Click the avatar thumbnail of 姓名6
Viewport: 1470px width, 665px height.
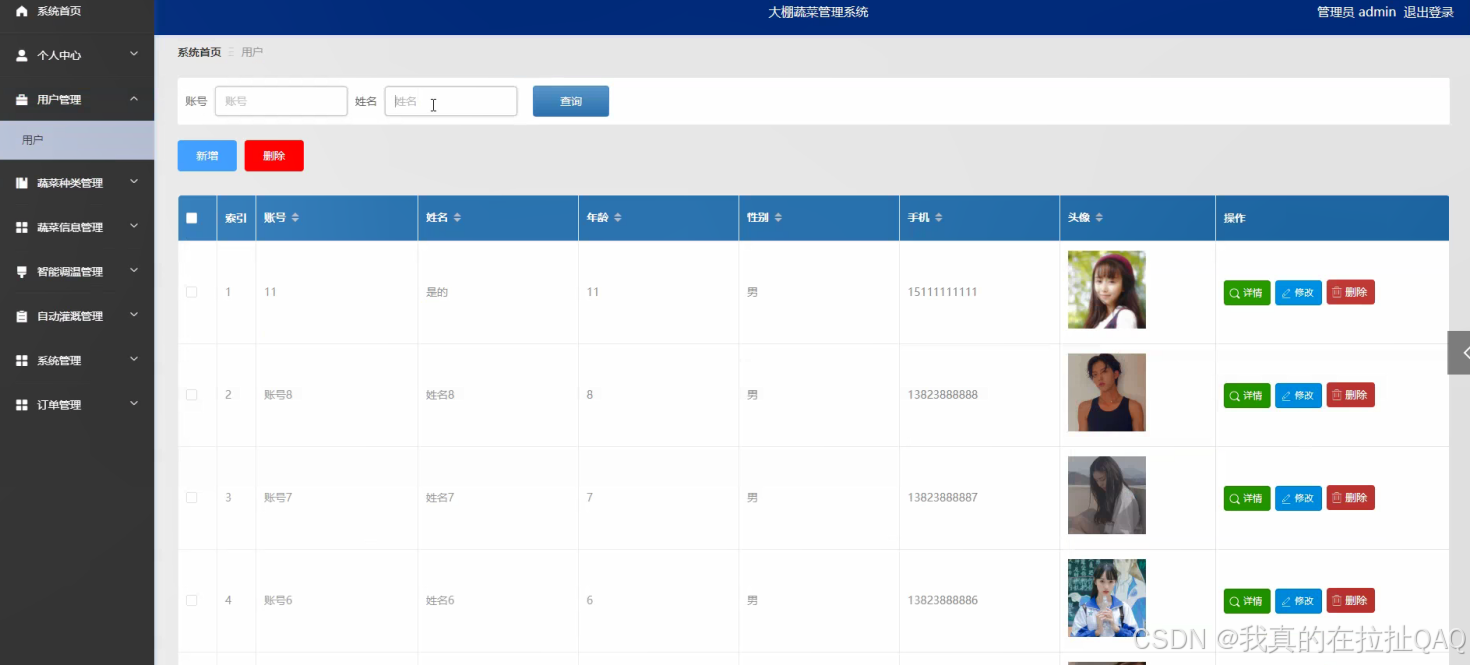pos(1107,598)
